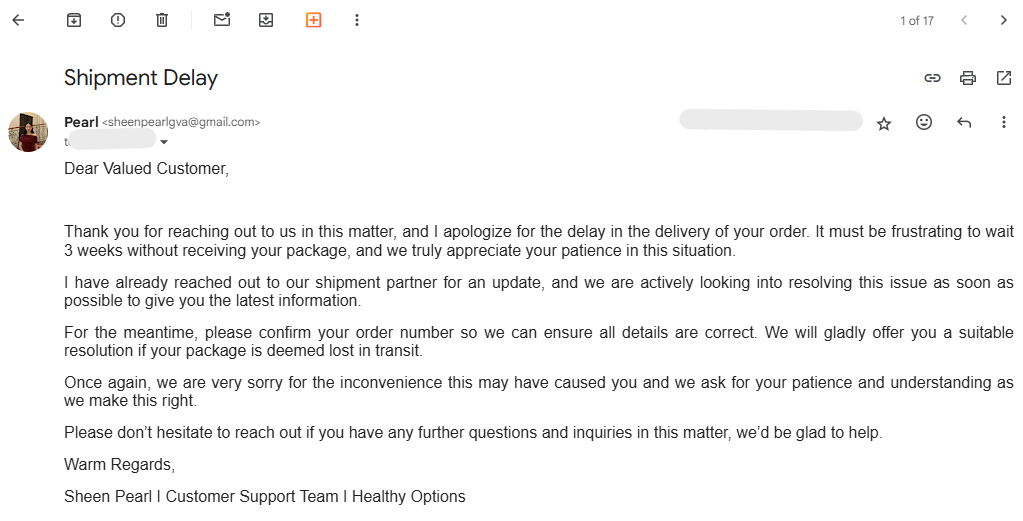1023x521 pixels.
Task: Click the Move to download-box icon
Action: point(266,20)
